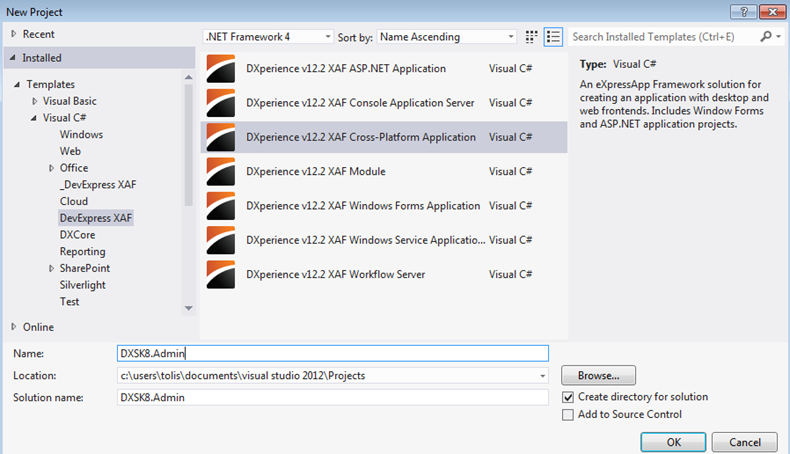Select Silverlight template category

(83, 285)
